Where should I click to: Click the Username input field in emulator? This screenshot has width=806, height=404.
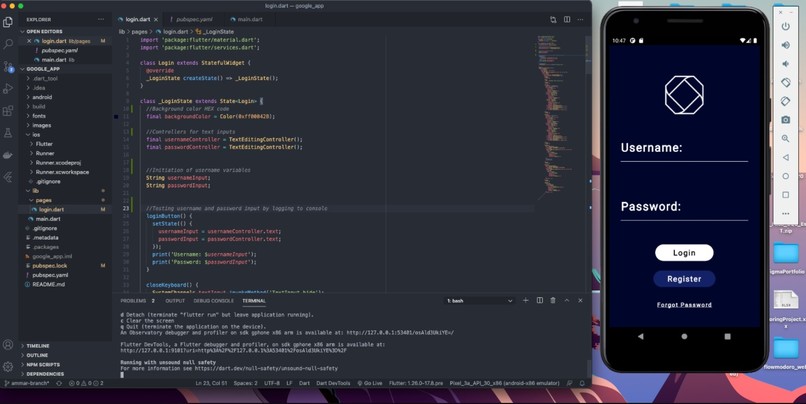684,149
